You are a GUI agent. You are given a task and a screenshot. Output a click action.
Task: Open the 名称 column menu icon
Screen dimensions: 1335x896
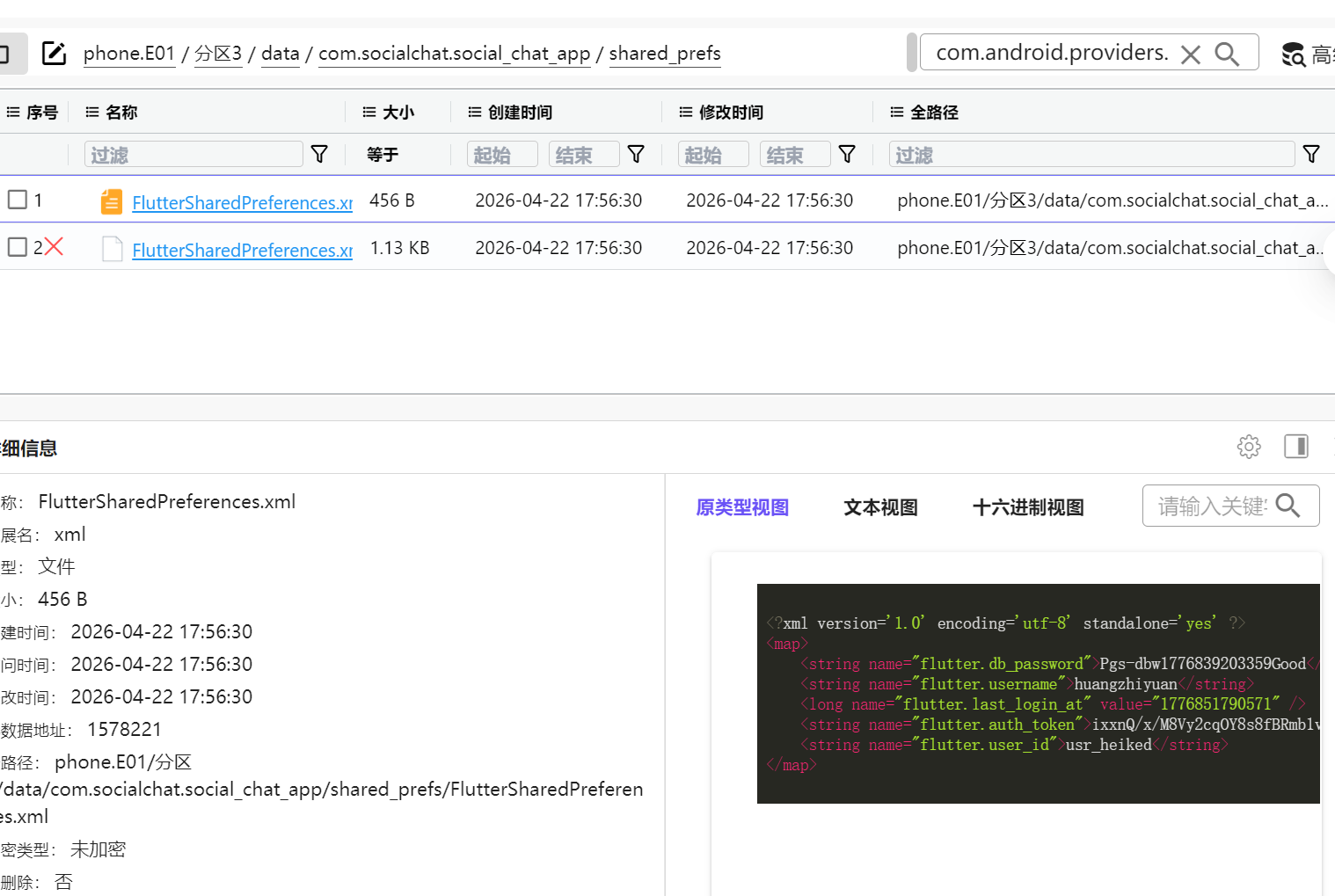pos(92,113)
